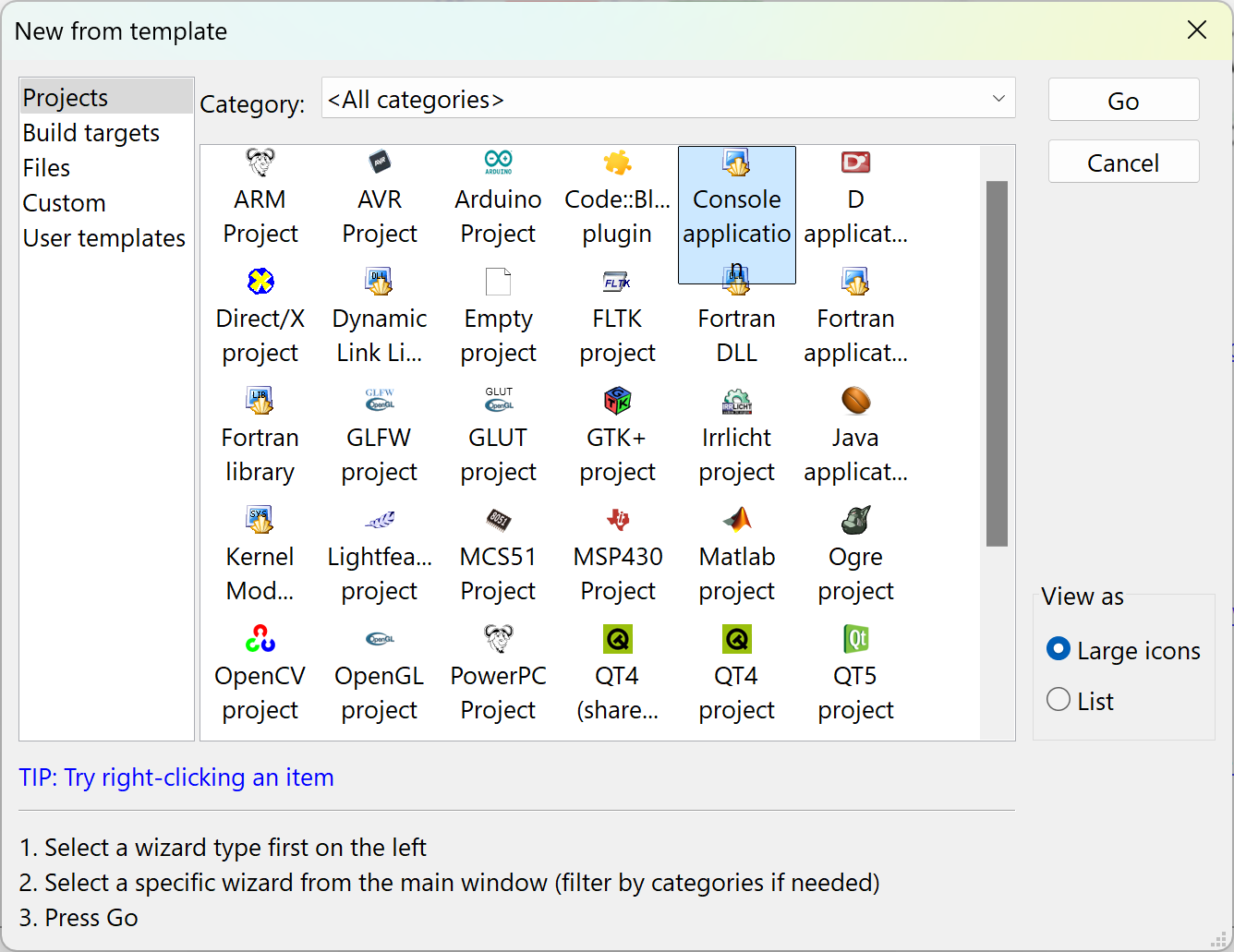Choose the GTK+ project cube icon
This screenshot has height=952, width=1234.
617,401
